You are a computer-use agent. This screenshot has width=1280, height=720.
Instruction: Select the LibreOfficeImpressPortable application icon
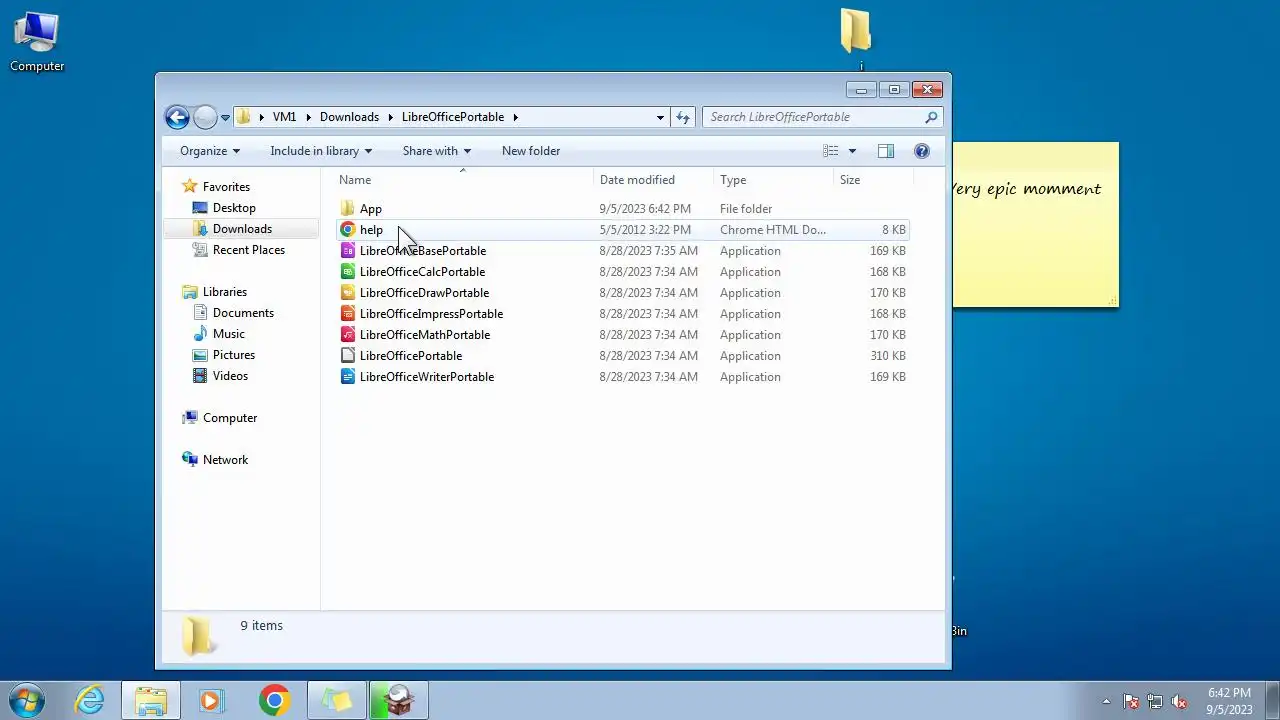coord(347,314)
